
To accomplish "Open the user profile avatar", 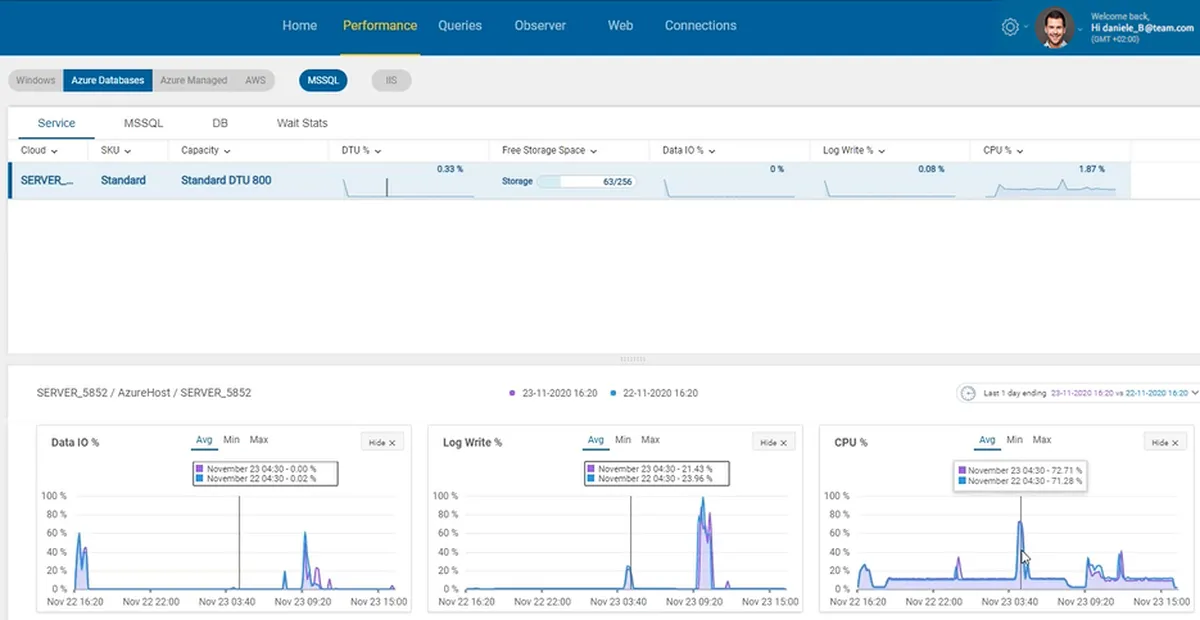I will point(1054,27).
